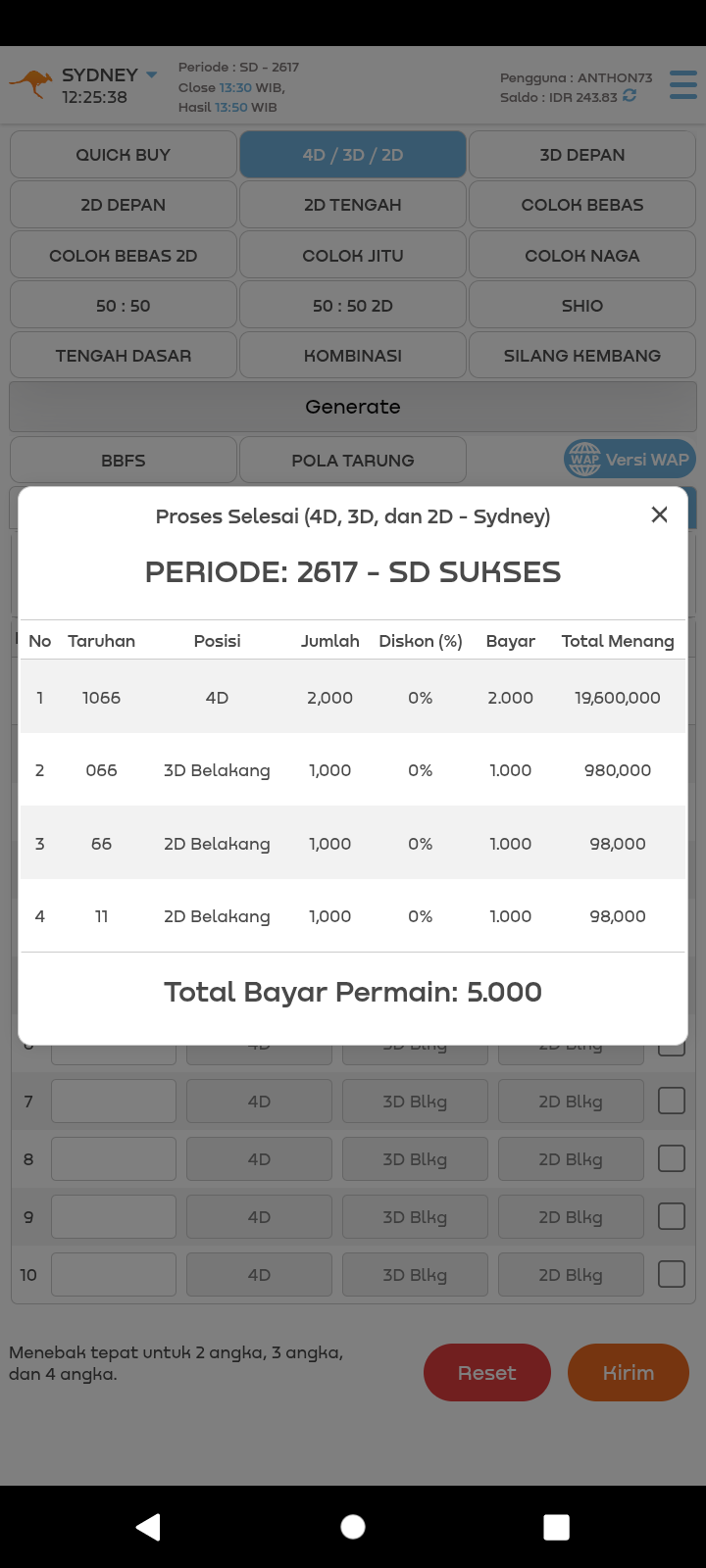Open the hamburger menu

(x=683, y=84)
